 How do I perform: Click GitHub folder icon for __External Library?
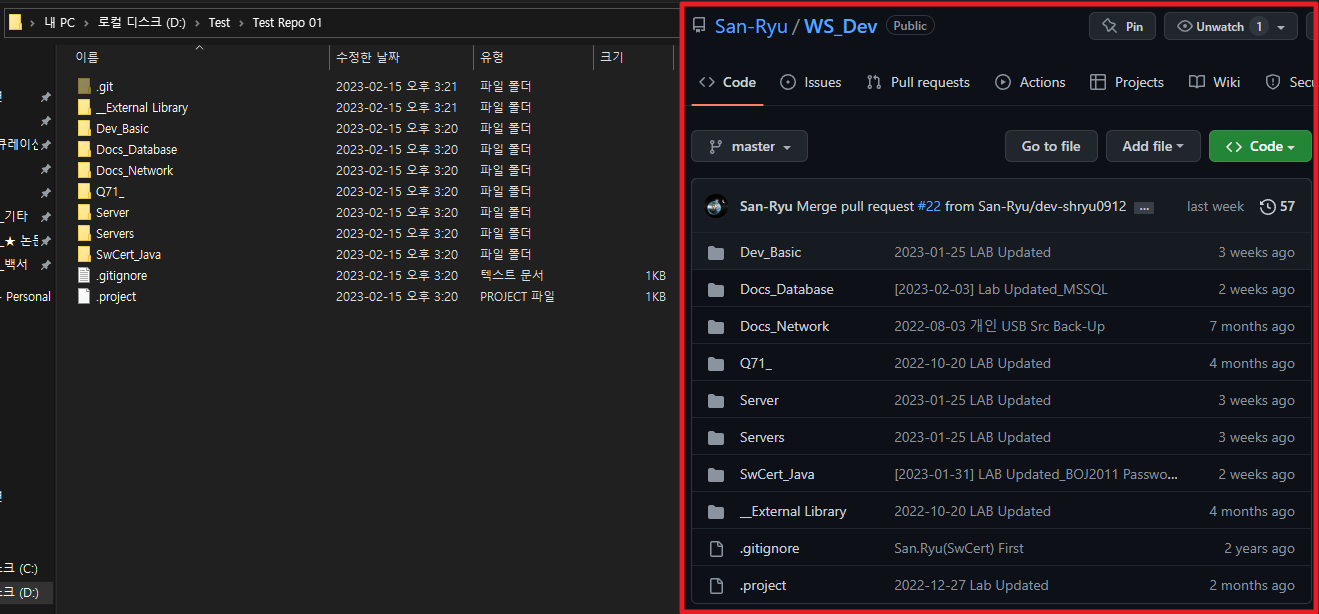pos(716,512)
